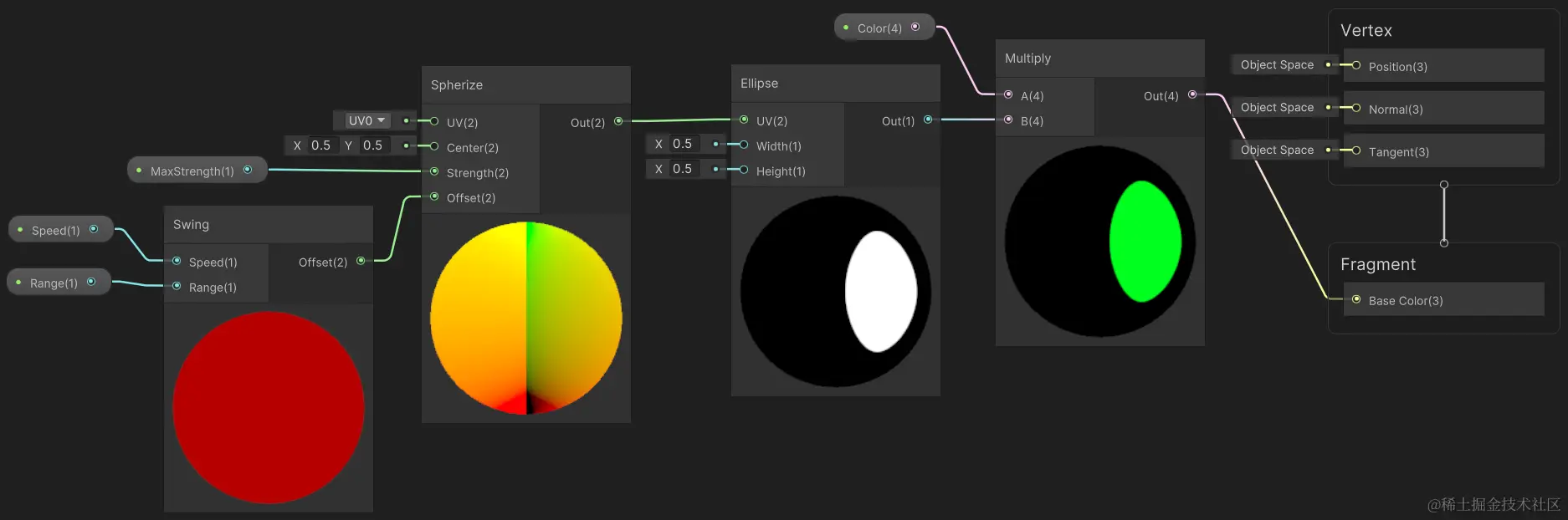Click the Ellipse Height(1) input port
This screenshot has width=1568, height=520.
click(x=744, y=170)
